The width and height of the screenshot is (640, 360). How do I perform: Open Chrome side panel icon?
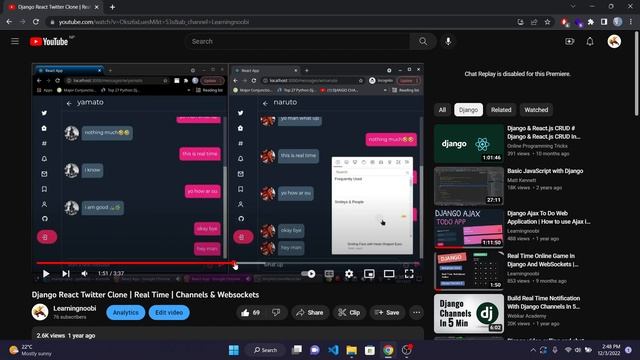pyautogui.click(x=604, y=22)
